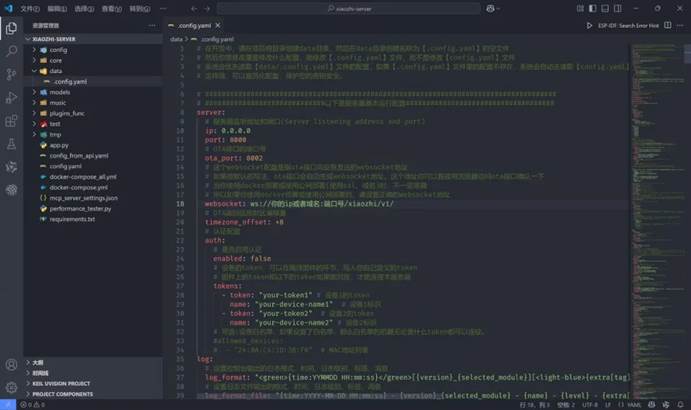Open the Testing flask view
Viewport: 691px width, 410px height.
tap(11, 144)
